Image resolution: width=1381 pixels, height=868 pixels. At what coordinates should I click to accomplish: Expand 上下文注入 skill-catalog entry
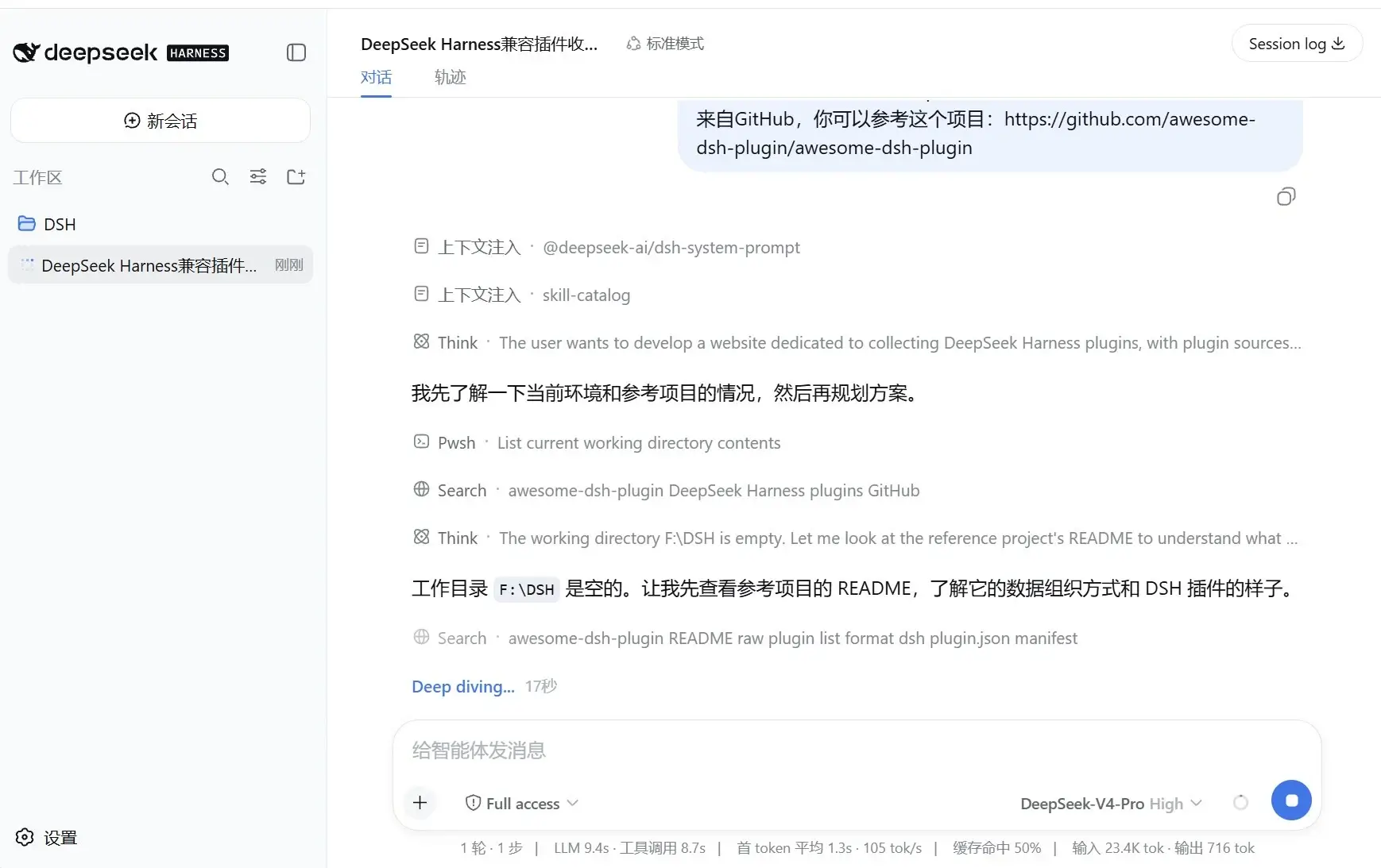[522, 295]
